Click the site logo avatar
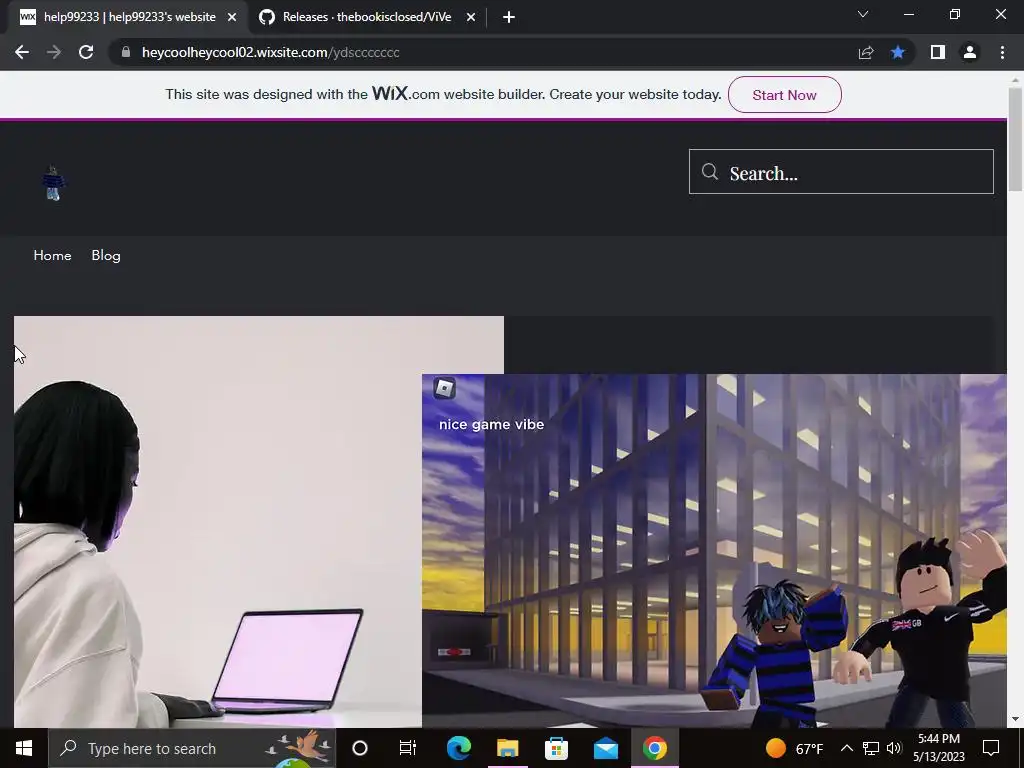Viewport: 1024px width, 768px height. [54, 183]
